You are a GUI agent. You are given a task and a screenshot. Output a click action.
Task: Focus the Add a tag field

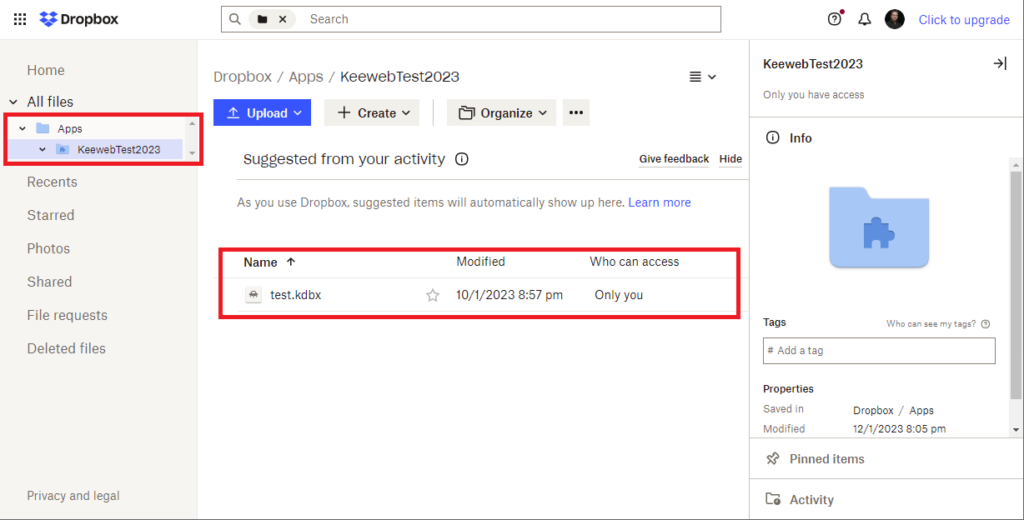879,351
